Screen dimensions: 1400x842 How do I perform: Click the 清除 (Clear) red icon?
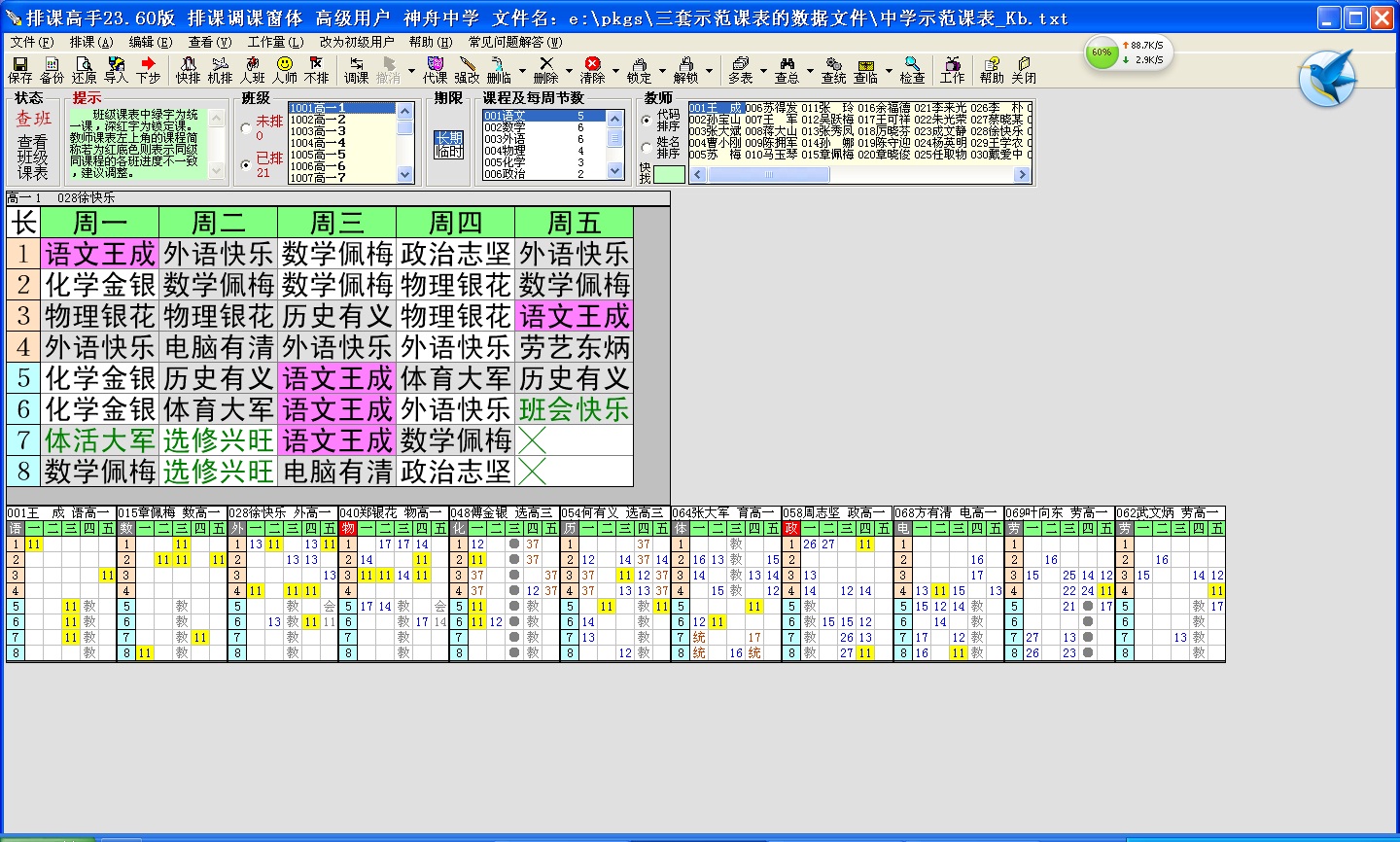coord(592,69)
